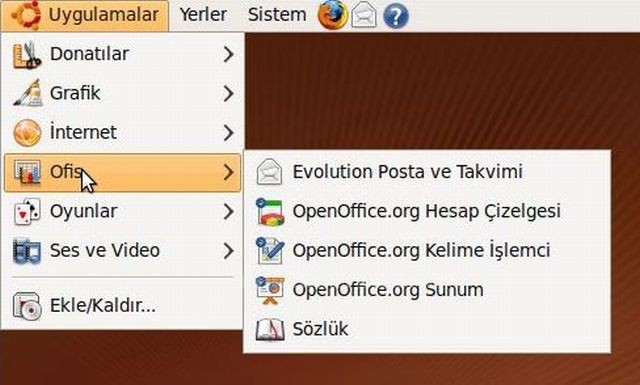Open the Uygulamalar menu
640x385 pixels.
[x=85, y=16]
